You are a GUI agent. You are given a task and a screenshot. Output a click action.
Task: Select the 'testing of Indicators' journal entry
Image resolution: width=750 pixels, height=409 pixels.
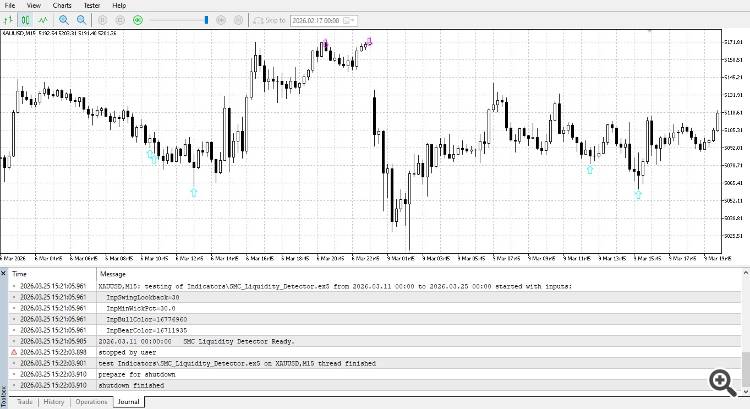[375, 286]
